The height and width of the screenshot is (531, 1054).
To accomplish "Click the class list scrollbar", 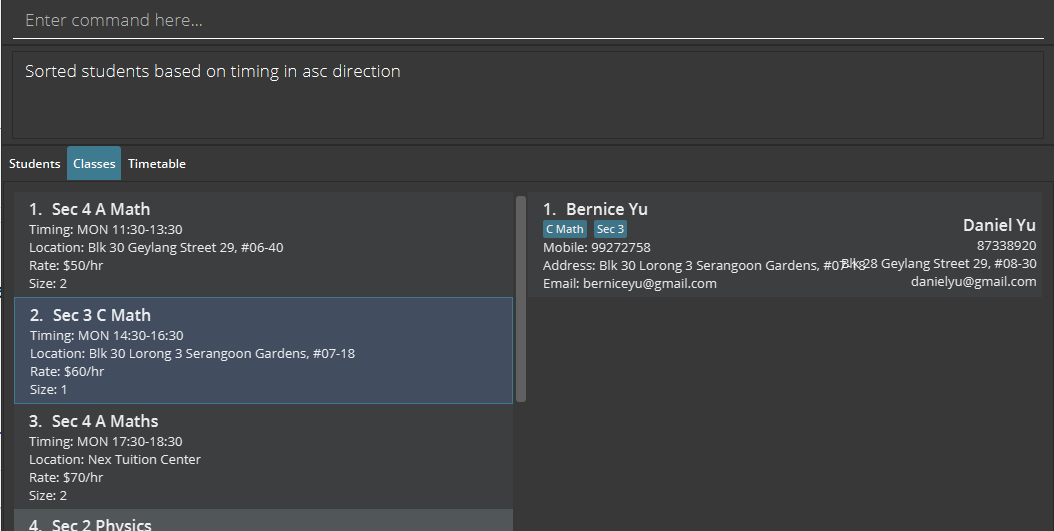I will click(521, 298).
